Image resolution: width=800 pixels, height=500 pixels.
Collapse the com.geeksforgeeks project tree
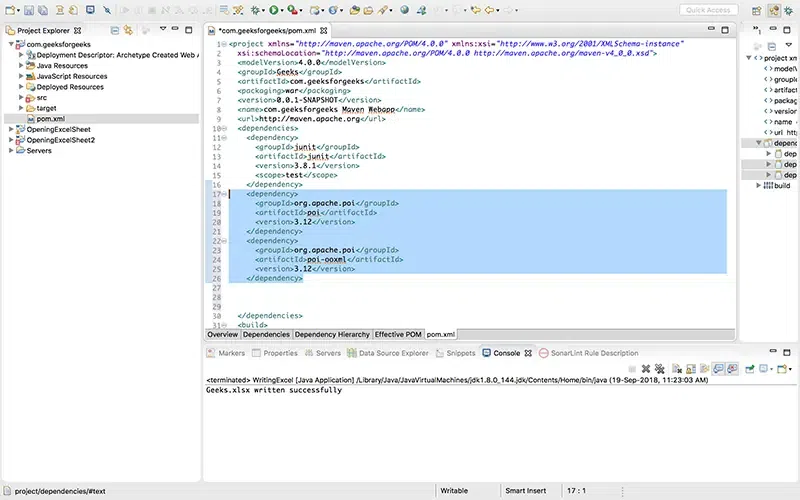click(x=9, y=45)
